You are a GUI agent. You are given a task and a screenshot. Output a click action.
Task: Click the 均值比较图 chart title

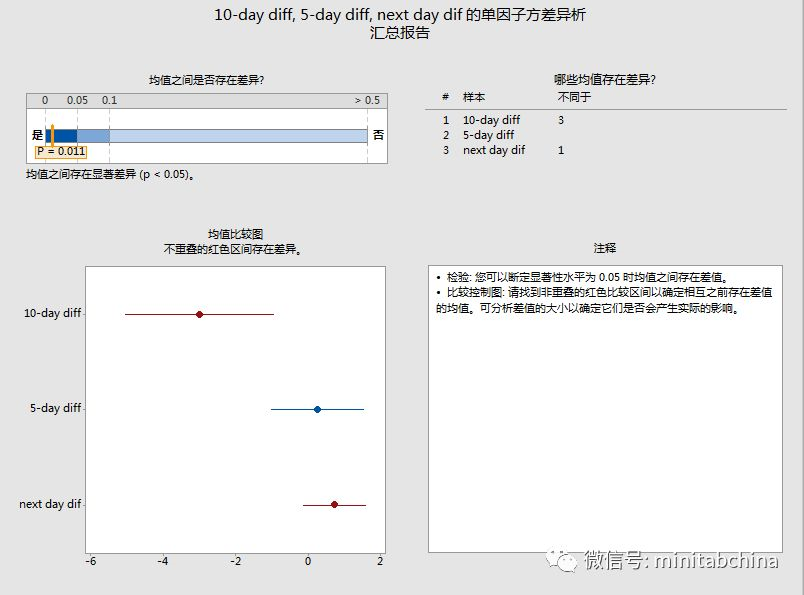[x=235, y=234]
